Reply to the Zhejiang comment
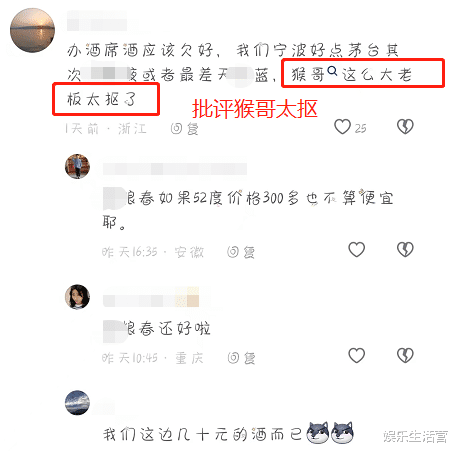 185,129
